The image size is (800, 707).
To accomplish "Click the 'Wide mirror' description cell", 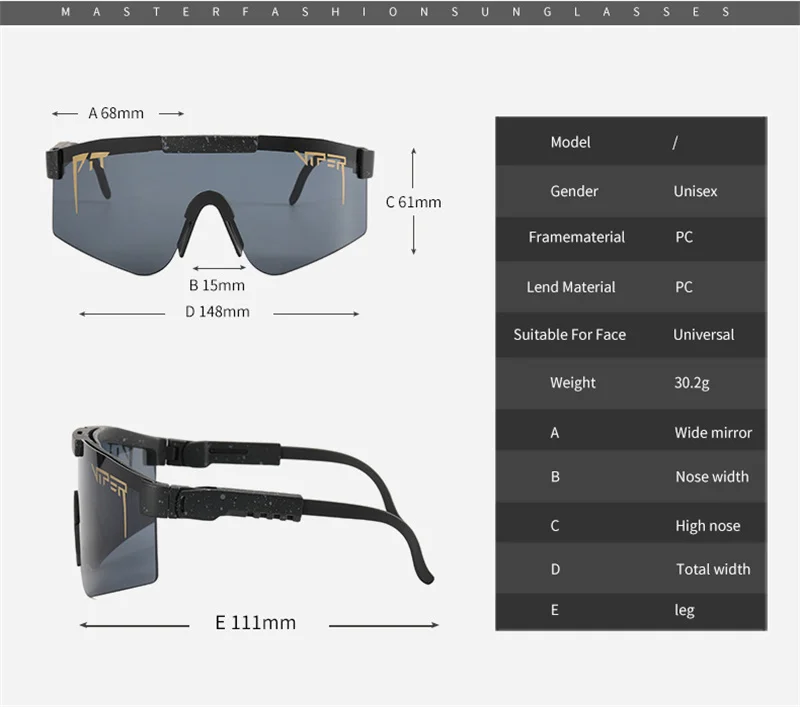I will point(713,433).
